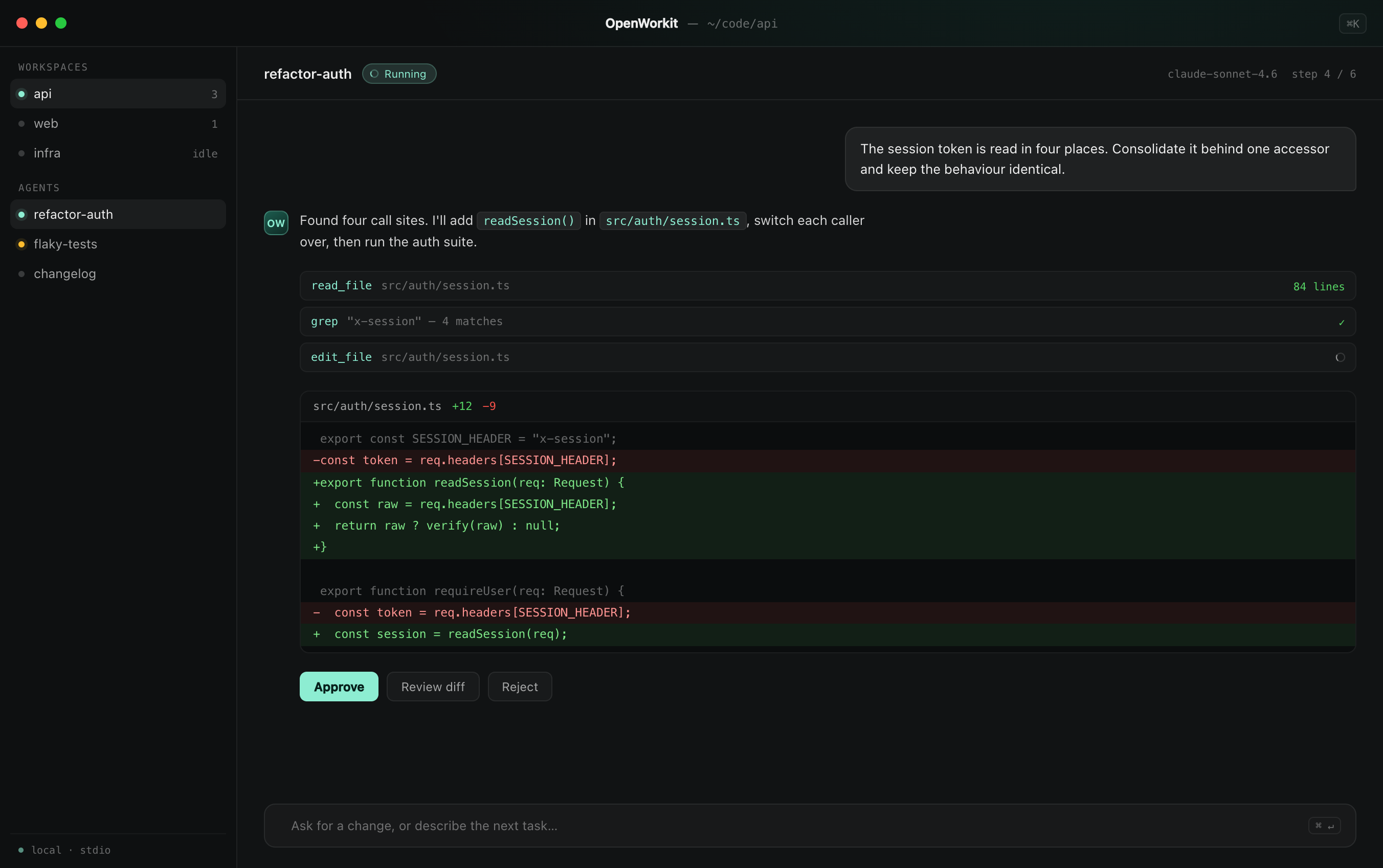The height and width of the screenshot is (868, 1383).
Task: Click the user message bubble about session token
Action: pos(1101,159)
